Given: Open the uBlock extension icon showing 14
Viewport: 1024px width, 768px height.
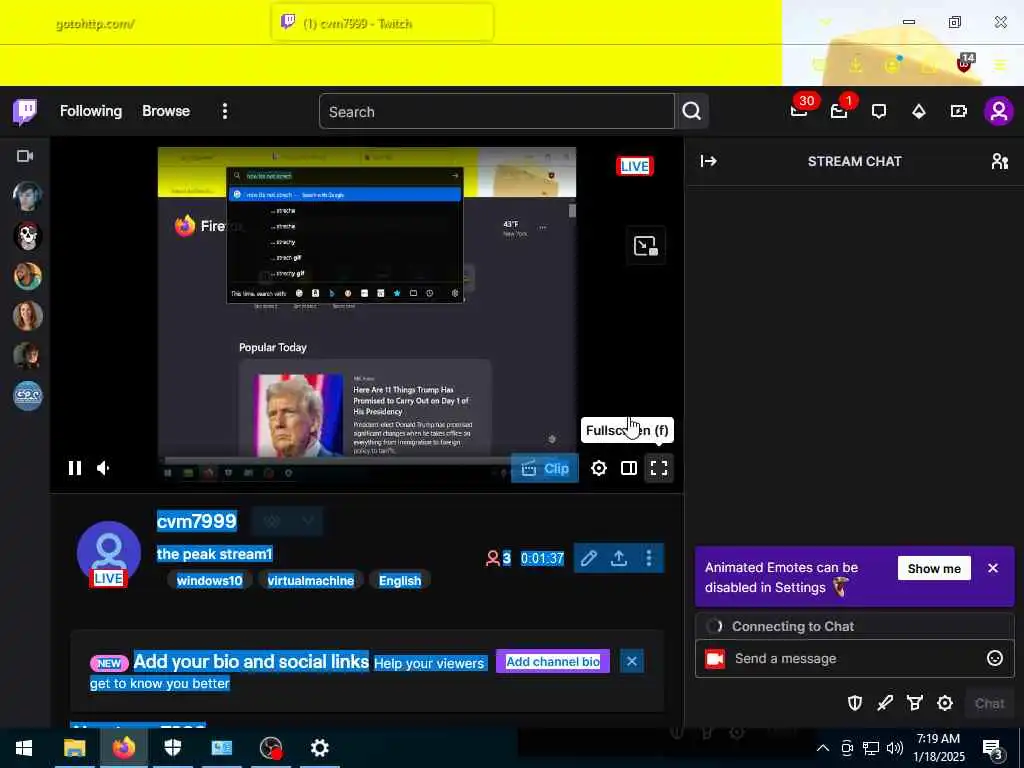Looking at the screenshot, I should (965, 63).
